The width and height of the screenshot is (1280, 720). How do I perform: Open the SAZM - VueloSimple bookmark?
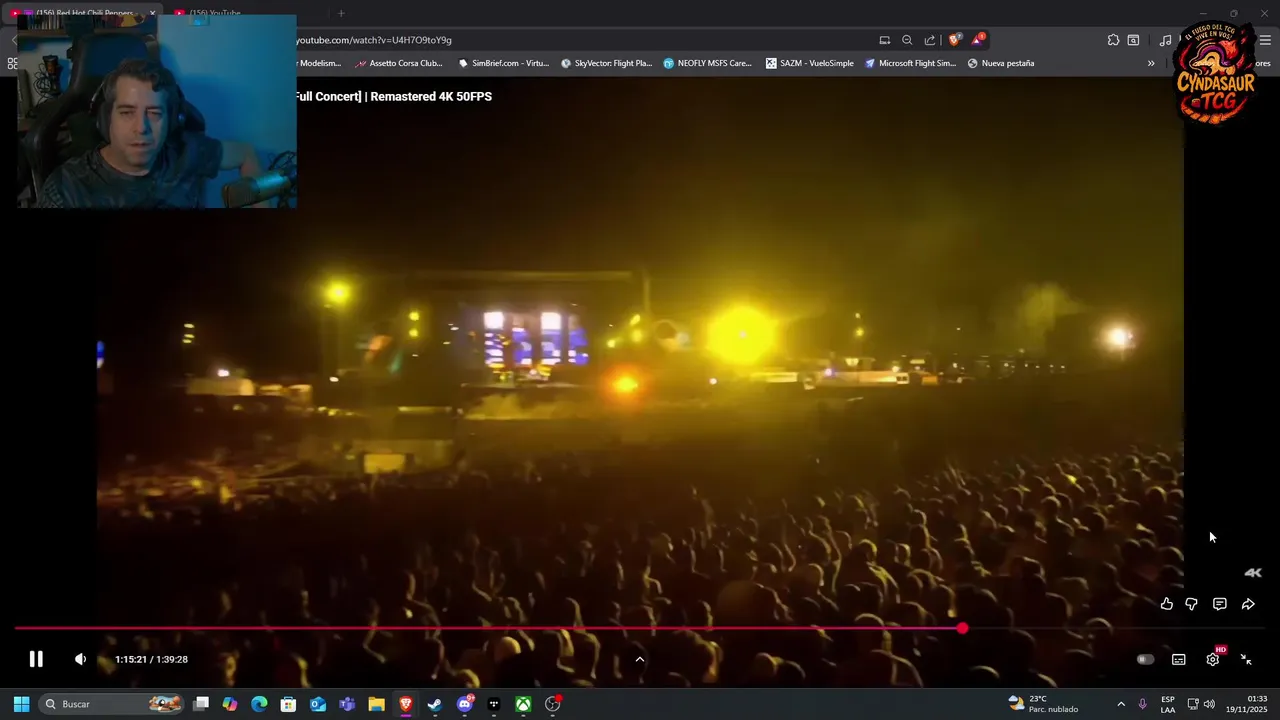(x=810, y=63)
